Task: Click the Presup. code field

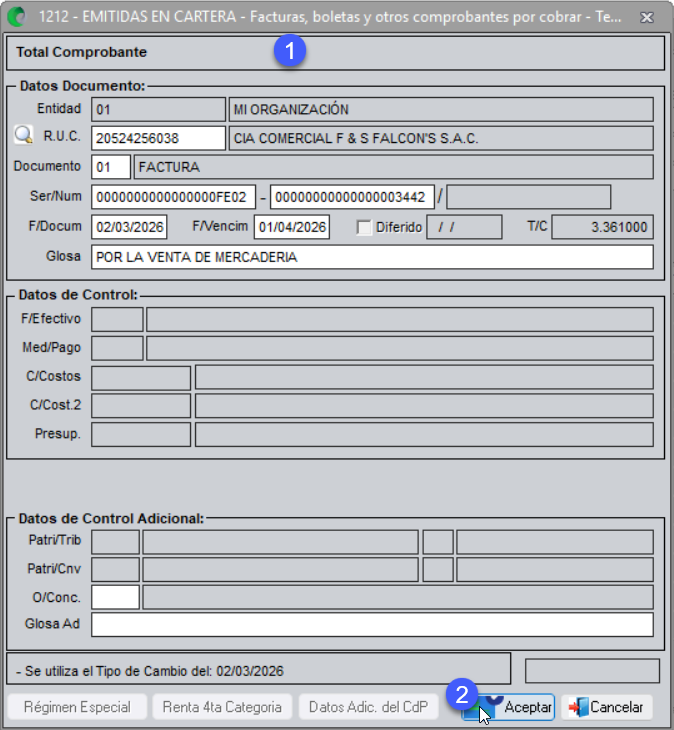Action: tap(141, 434)
